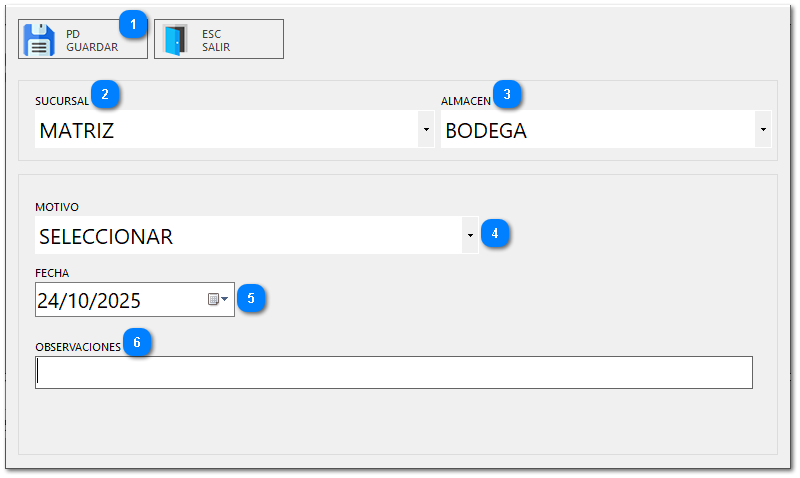
Task: Click blue callout badge number 2
Action: pos(105,95)
